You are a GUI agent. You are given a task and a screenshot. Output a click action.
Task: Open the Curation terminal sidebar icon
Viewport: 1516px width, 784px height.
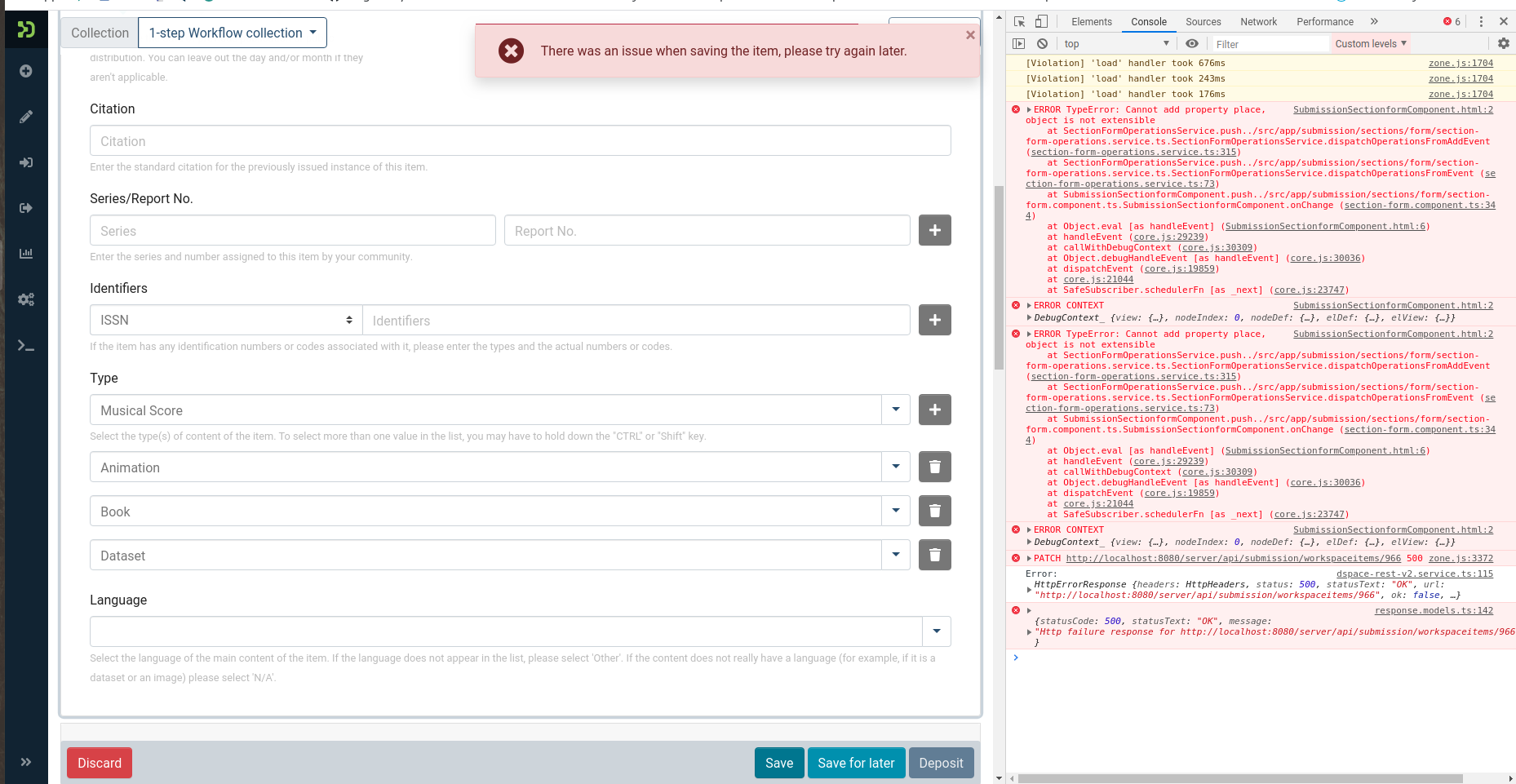[x=26, y=345]
